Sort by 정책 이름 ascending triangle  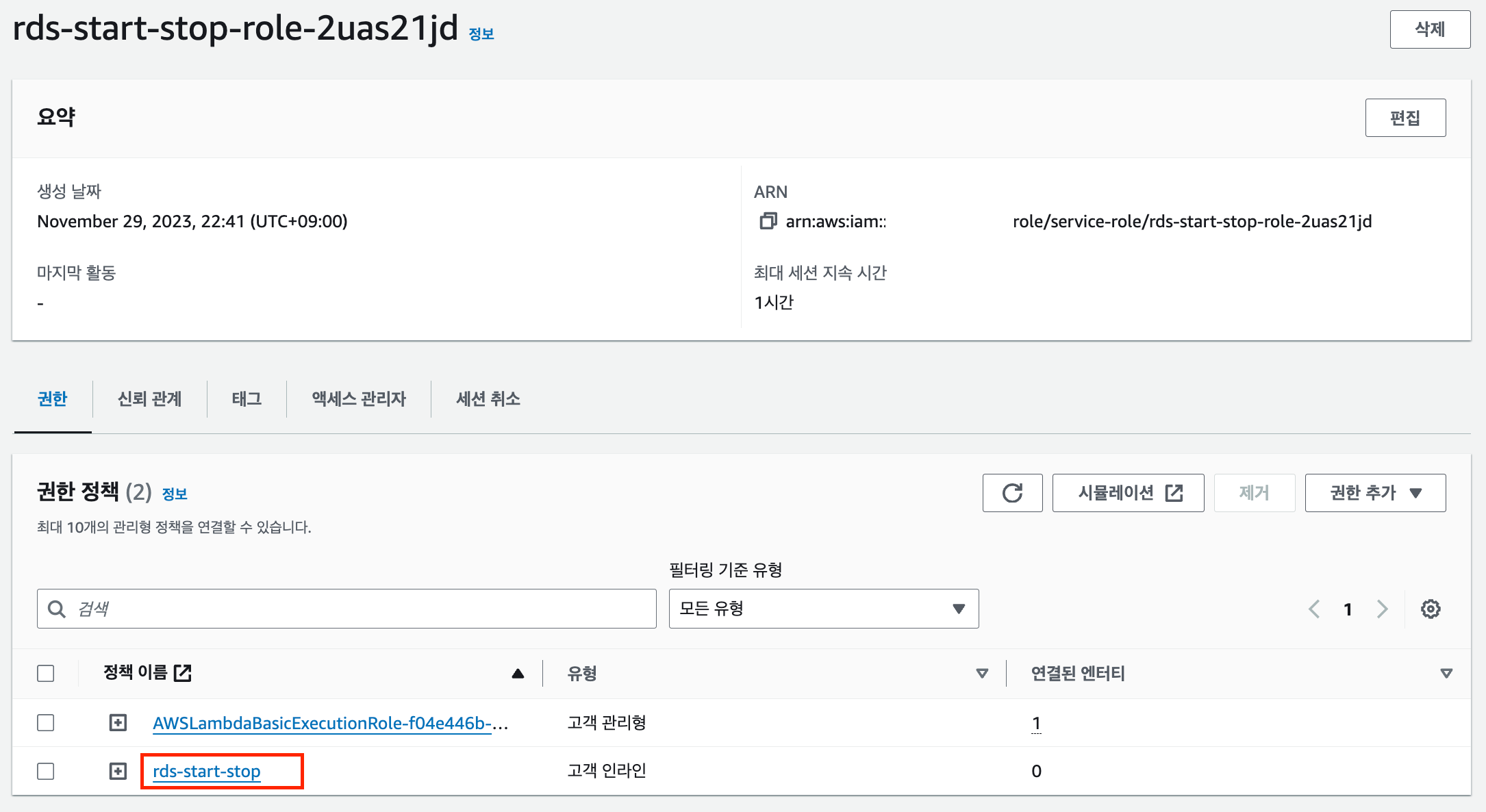518,674
